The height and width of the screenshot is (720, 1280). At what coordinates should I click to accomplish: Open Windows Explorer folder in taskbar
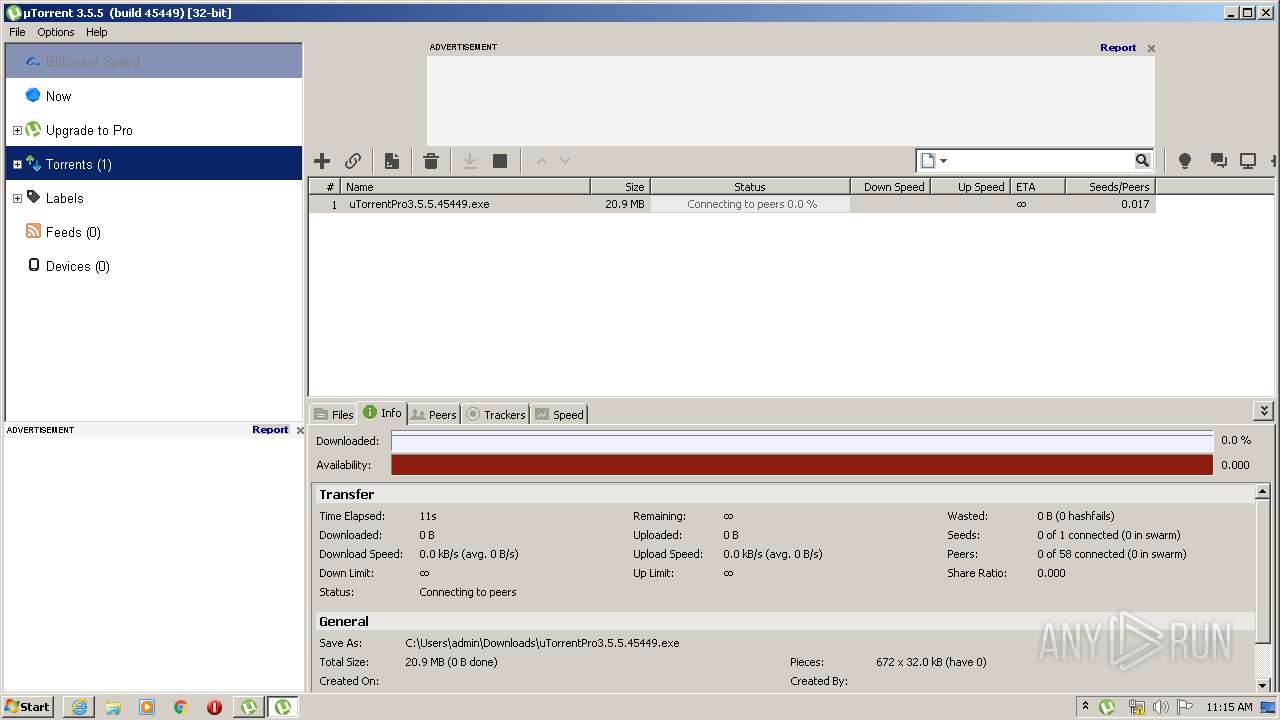point(113,707)
